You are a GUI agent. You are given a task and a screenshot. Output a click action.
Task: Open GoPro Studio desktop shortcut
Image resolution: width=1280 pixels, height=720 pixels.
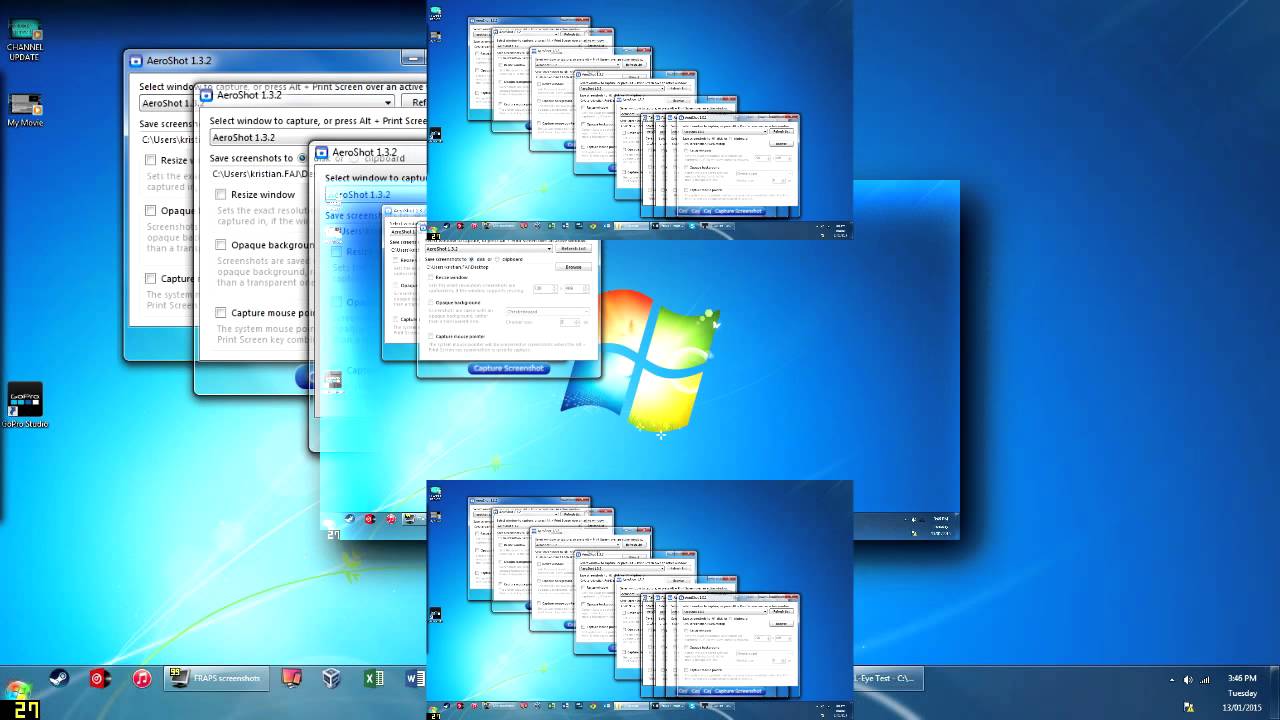24,405
